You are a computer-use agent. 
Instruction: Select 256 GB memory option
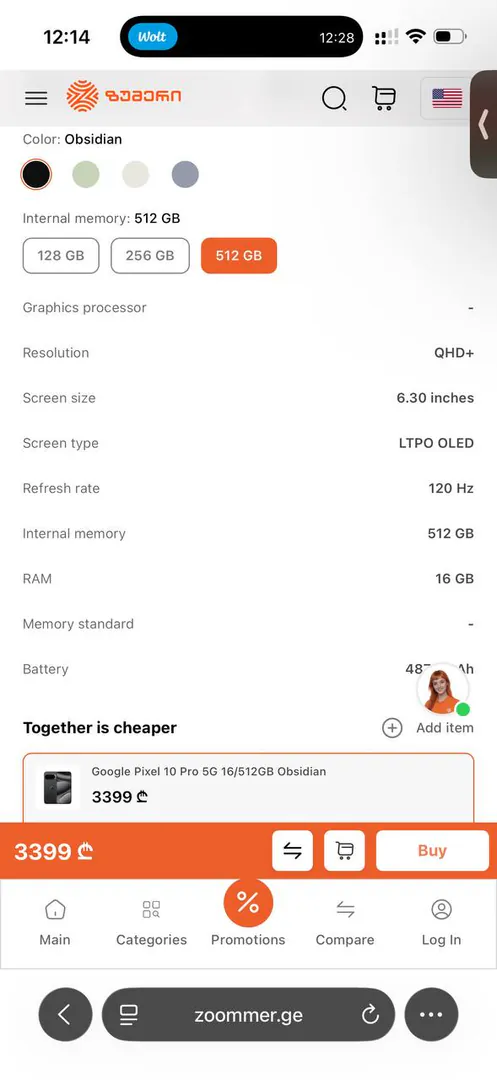(150, 256)
